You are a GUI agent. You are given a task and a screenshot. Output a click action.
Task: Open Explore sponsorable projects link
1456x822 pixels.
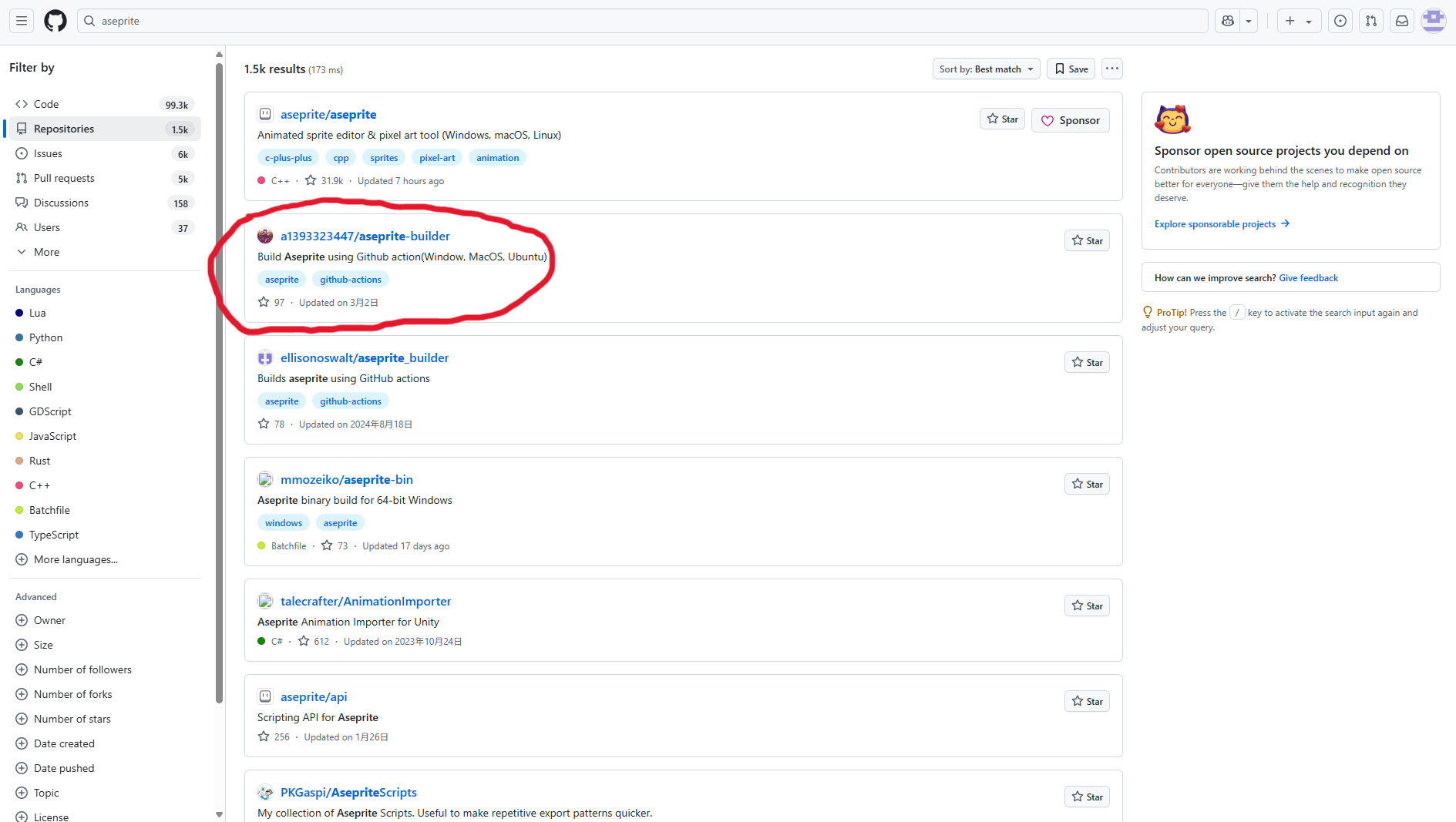pyautogui.click(x=1222, y=223)
